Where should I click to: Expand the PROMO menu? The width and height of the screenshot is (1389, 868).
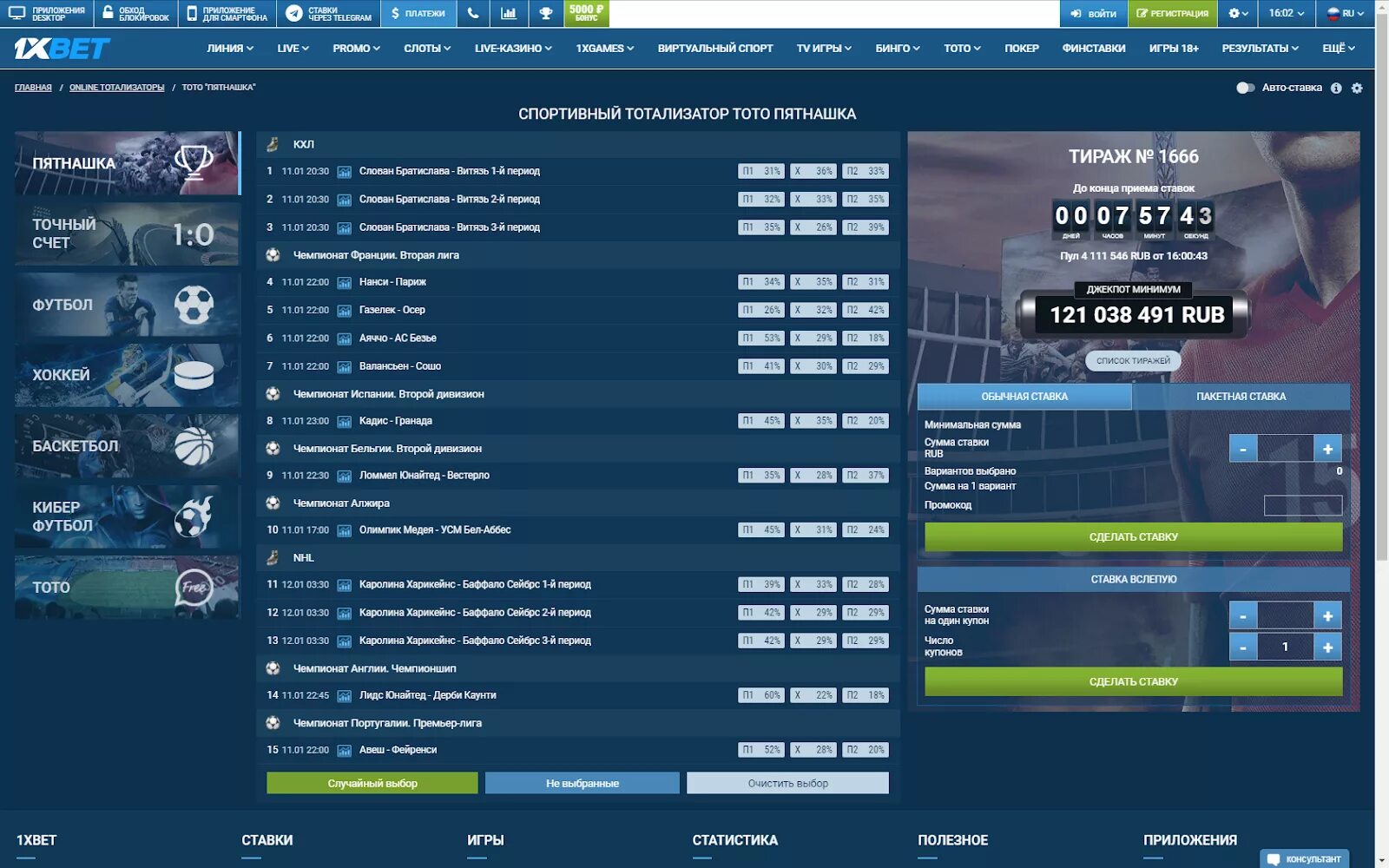pos(356,49)
